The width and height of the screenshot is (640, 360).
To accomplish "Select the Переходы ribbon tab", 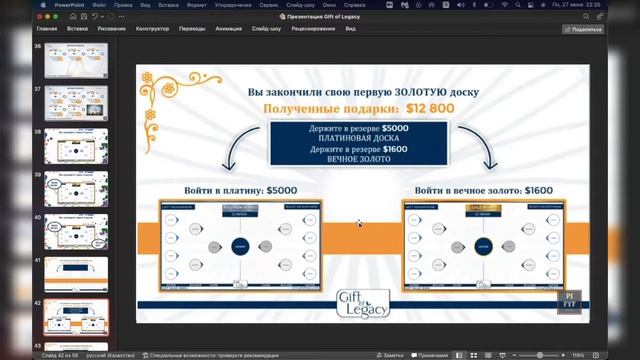I will [192, 29].
